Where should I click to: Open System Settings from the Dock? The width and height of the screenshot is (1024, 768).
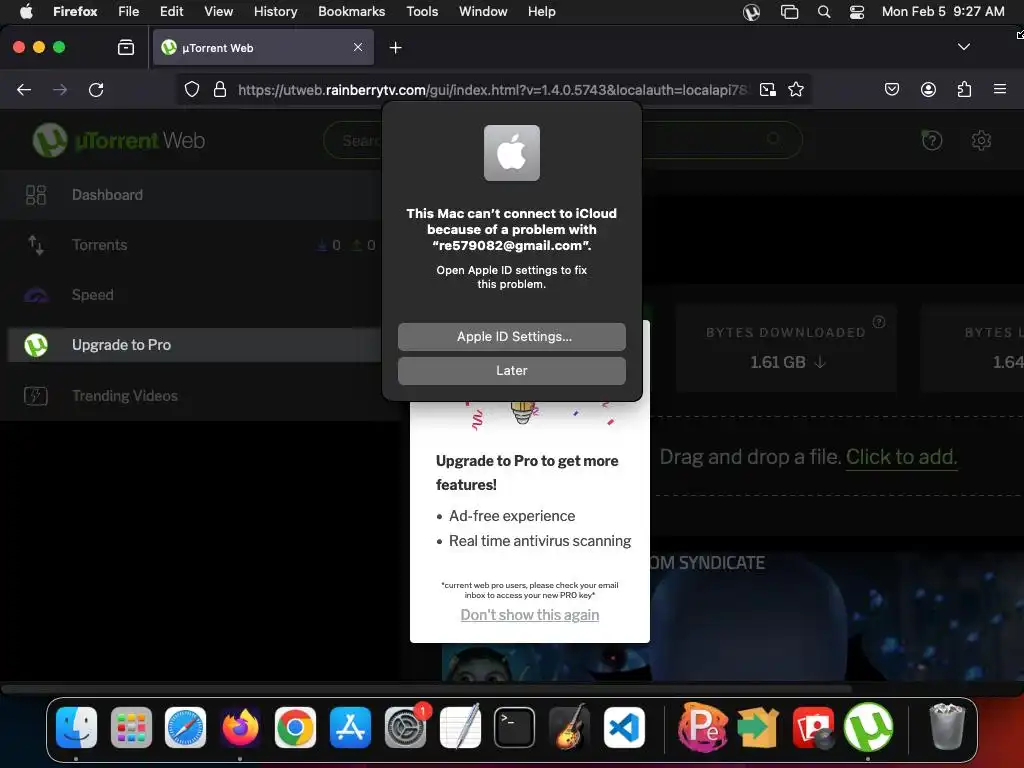[x=405, y=727]
